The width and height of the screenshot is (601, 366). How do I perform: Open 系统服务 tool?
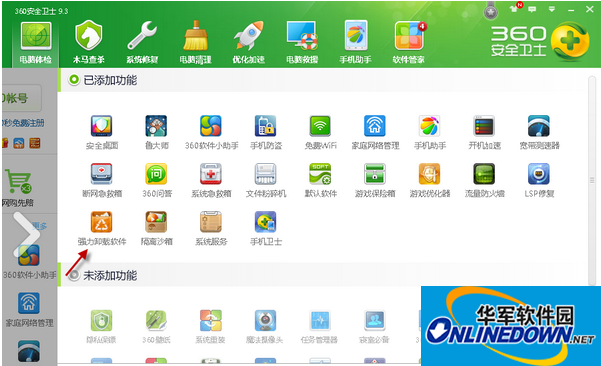click(x=211, y=228)
